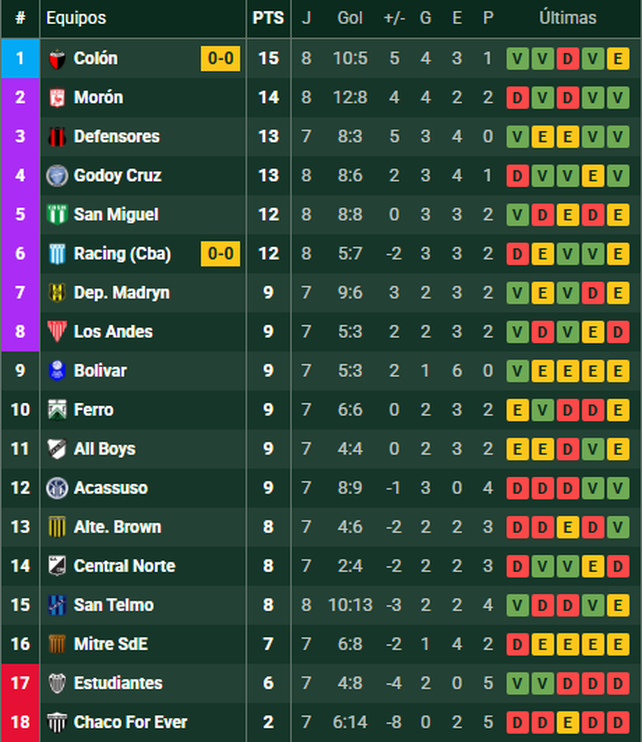The width and height of the screenshot is (642, 742).
Task: Sort by Gol column header
Action: [x=350, y=18]
